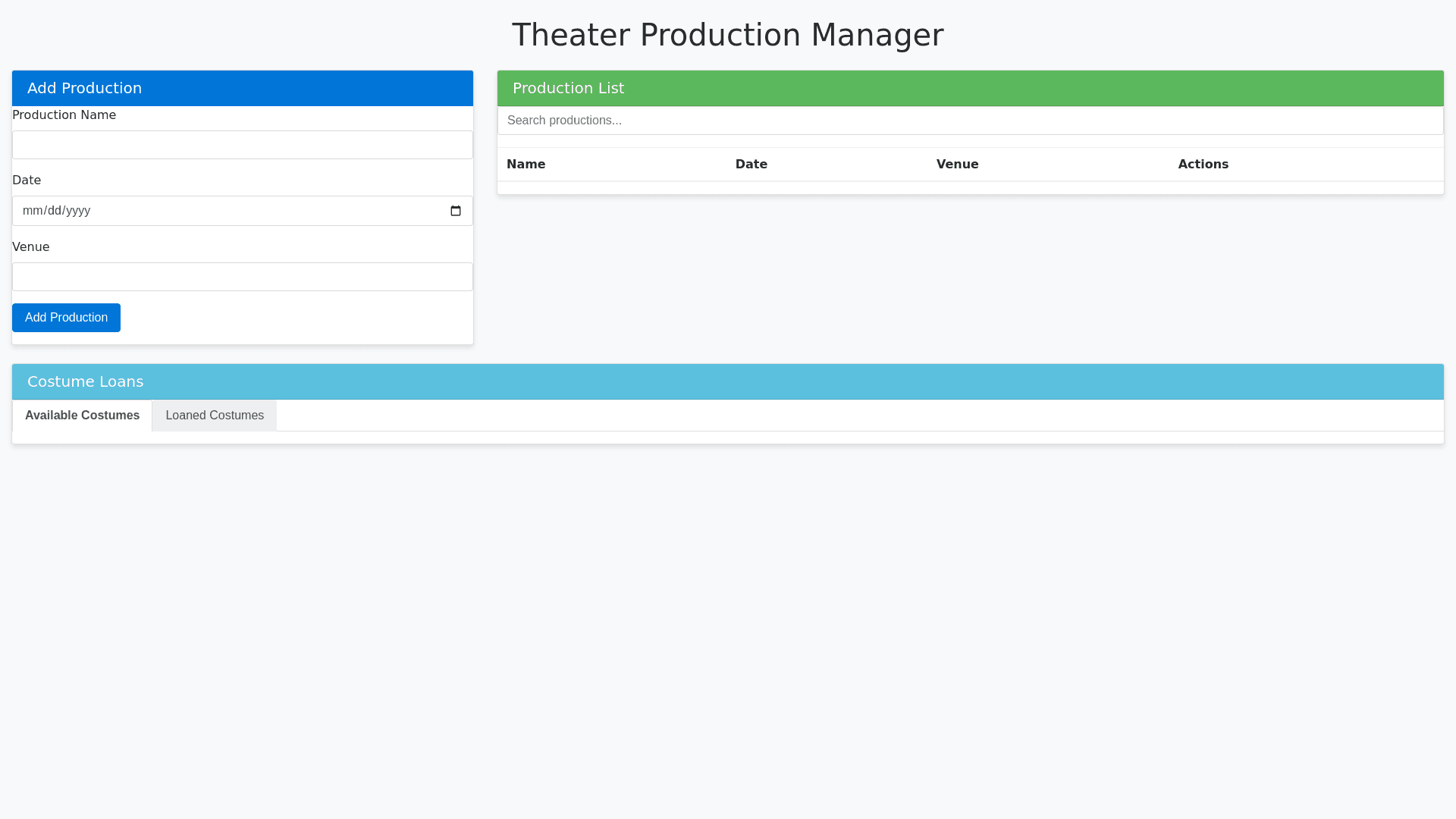Click the Date column header in table
The width and height of the screenshot is (1456, 819).
pos(751,165)
